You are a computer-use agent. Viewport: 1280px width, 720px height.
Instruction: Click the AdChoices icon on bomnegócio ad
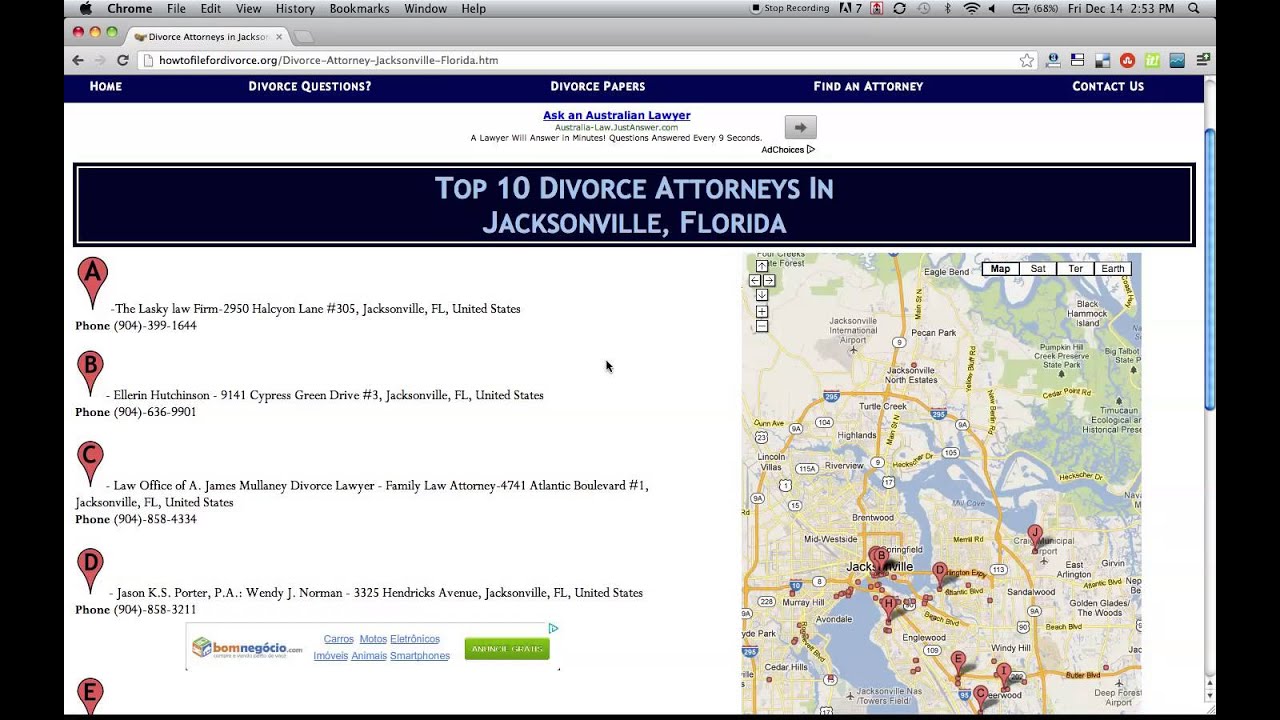553,629
